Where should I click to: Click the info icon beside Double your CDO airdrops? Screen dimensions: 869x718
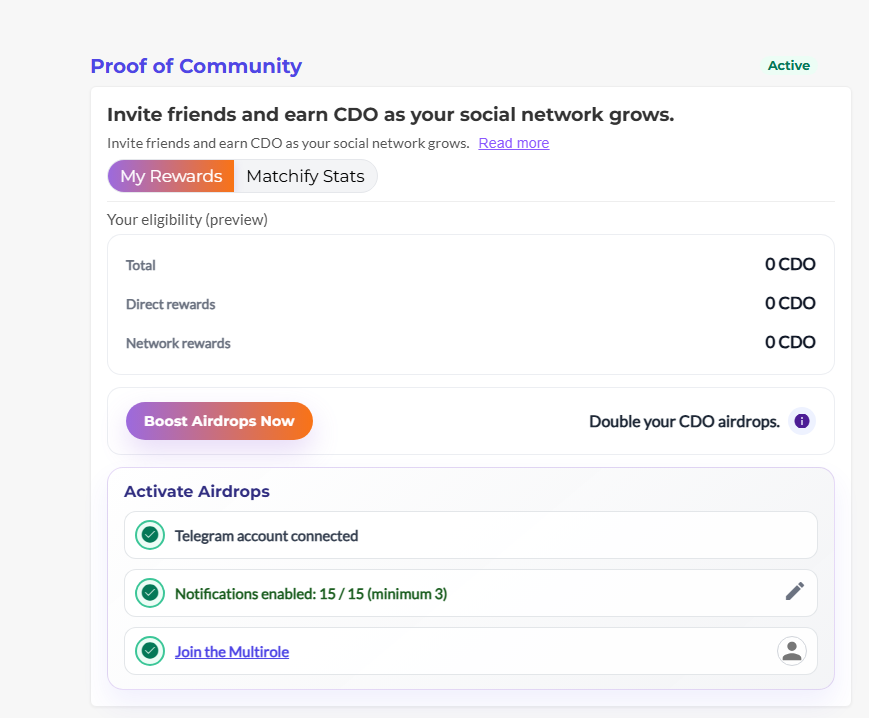[801, 421]
